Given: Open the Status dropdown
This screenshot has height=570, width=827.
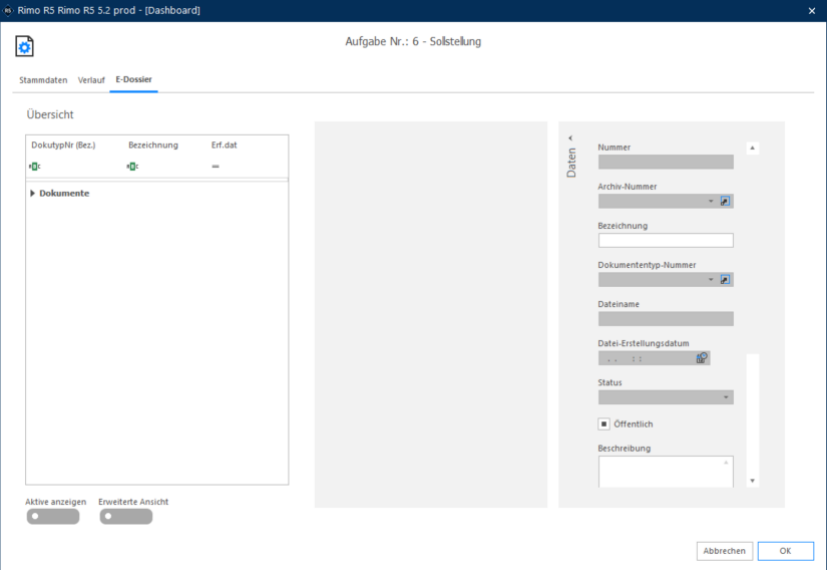Looking at the screenshot, I should 666,398.
